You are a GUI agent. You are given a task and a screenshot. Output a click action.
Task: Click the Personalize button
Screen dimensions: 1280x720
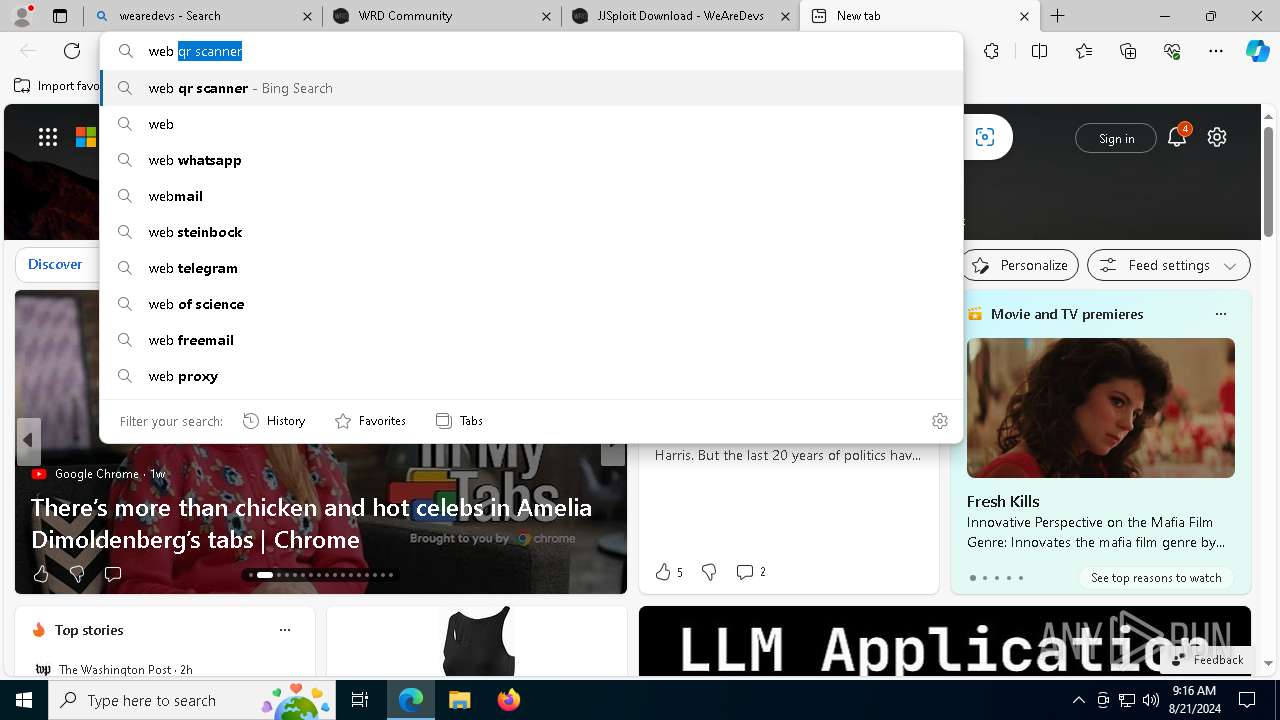pyautogui.click(x=1021, y=265)
